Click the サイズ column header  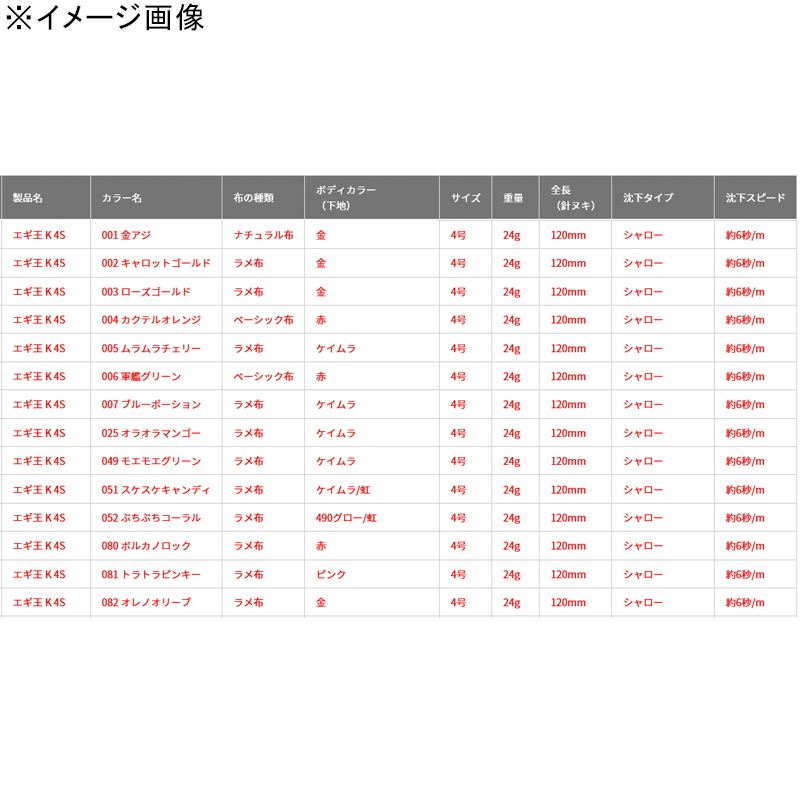465,198
